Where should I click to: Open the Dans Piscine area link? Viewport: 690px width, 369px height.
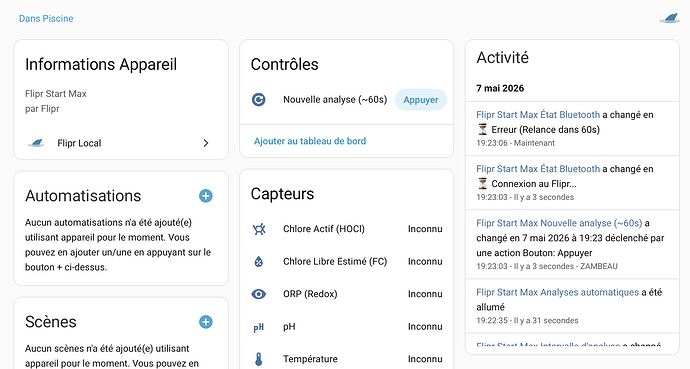[x=46, y=18]
